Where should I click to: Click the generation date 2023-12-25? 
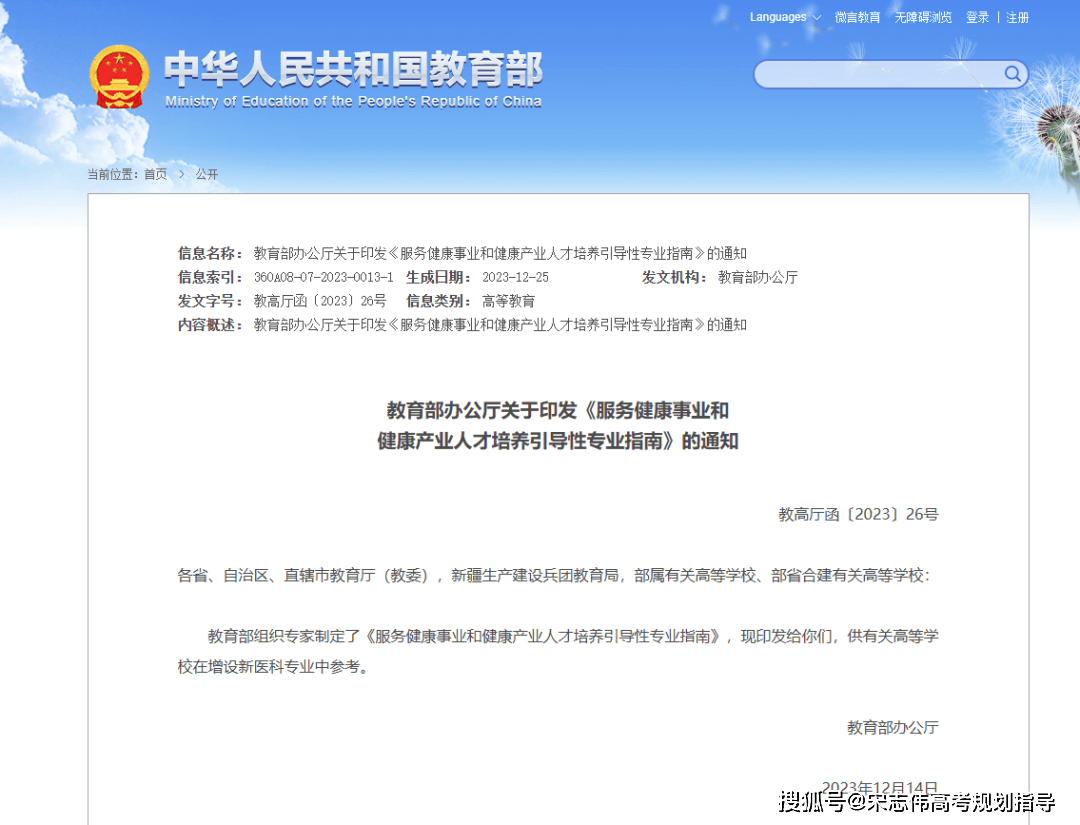515,278
